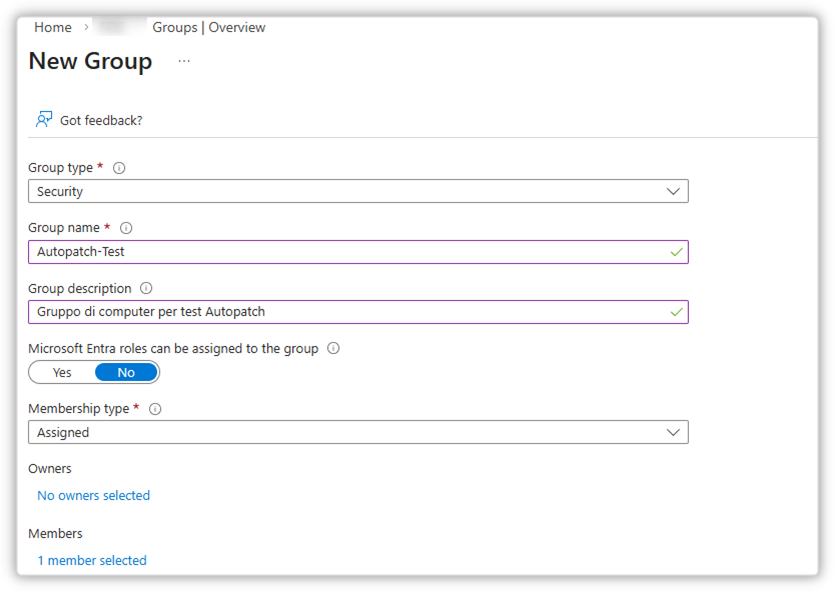Screen dimensions: 835x592
Task: Click the breadcrumb chevron after Home
Action: pyautogui.click(x=87, y=28)
